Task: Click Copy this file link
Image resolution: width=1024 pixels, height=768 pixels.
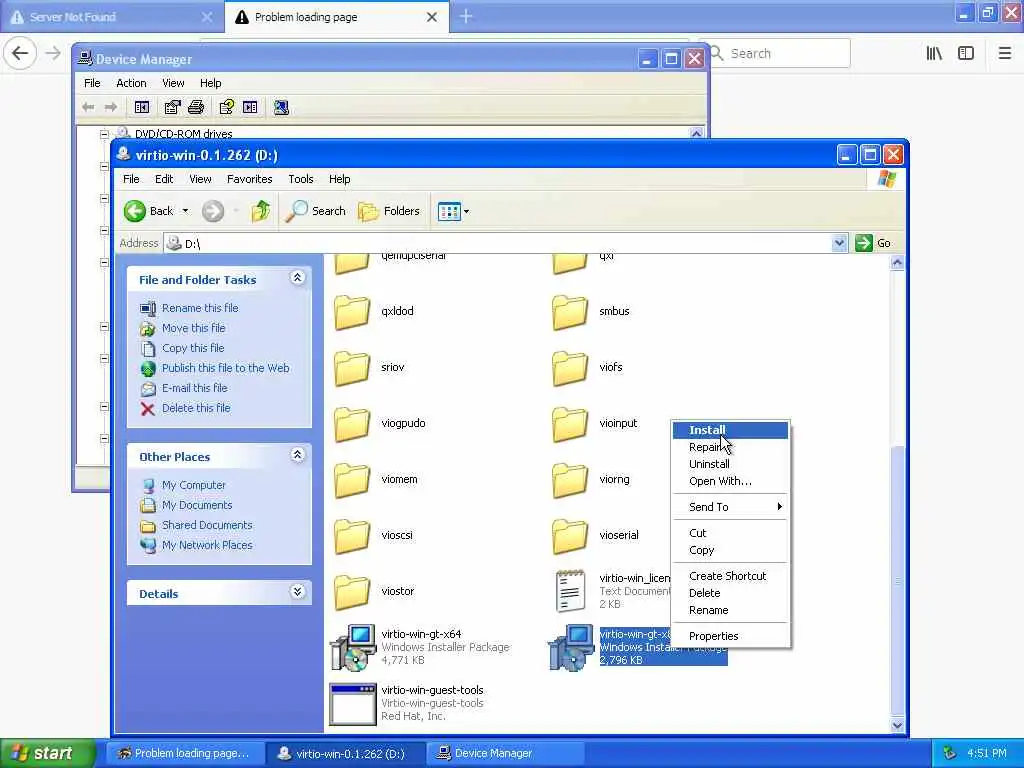Action: point(193,348)
